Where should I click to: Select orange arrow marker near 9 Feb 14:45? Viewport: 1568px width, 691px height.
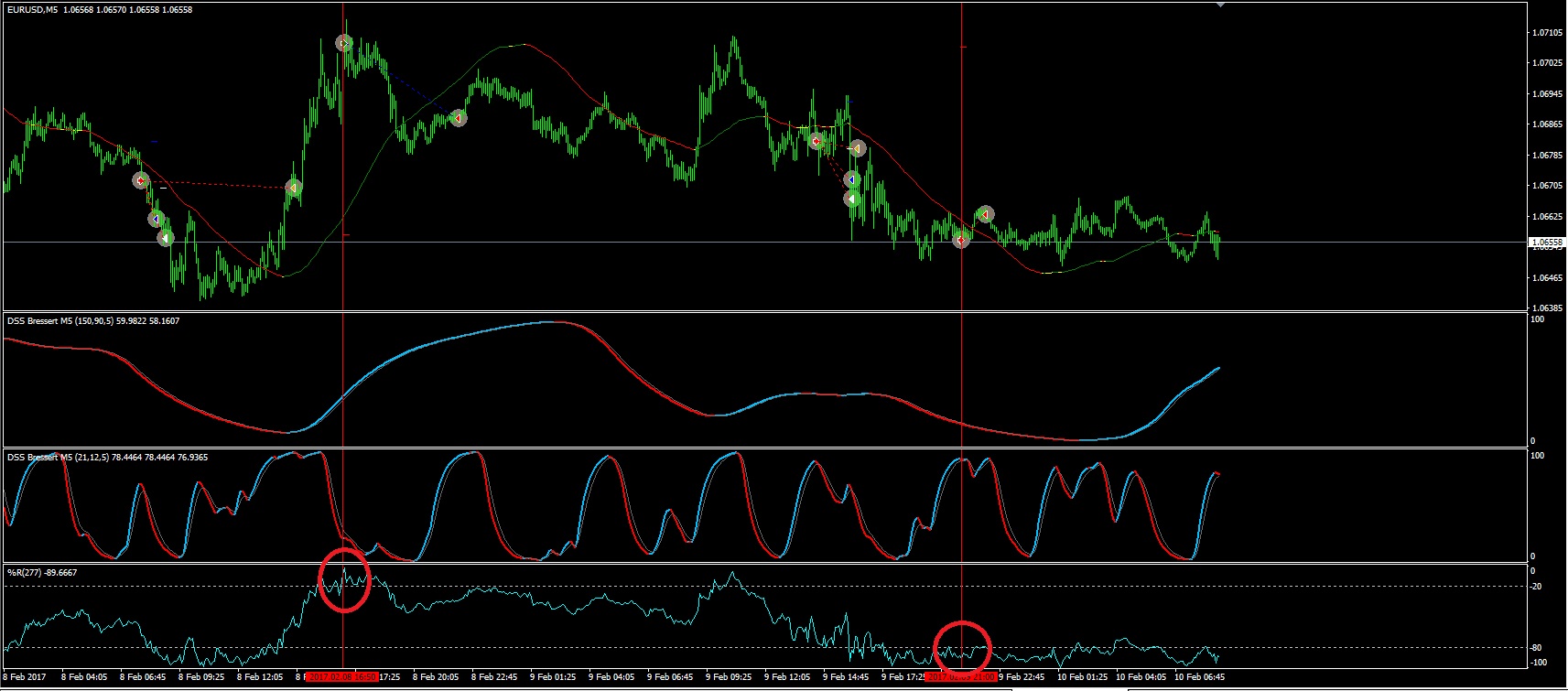pyautogui.click(x=857, y=147)
